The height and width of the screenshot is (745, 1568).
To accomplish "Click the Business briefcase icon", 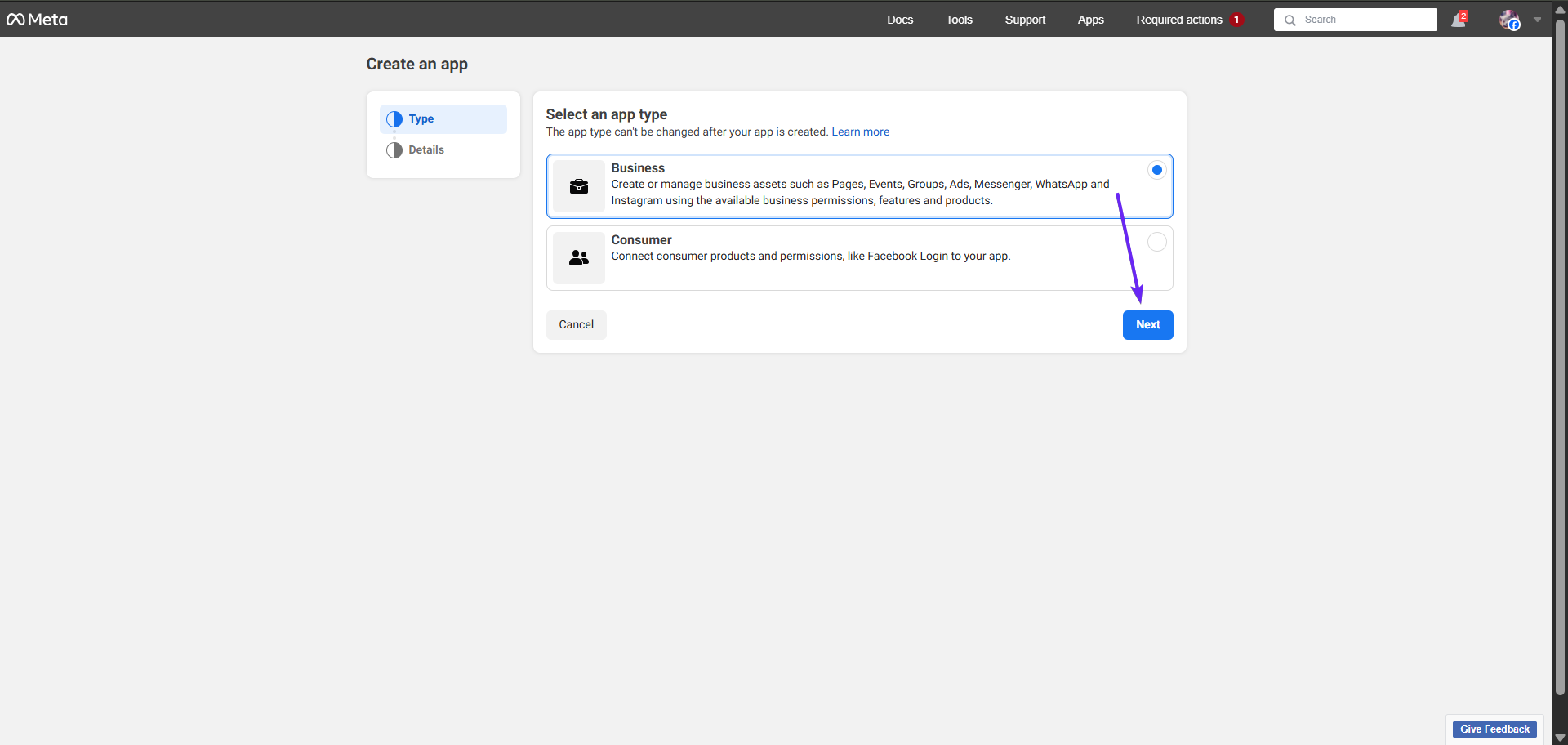I will tap(579, 186).
